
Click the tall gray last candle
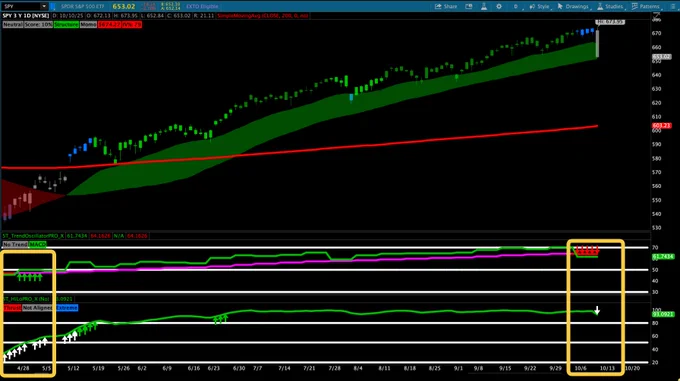597,43
